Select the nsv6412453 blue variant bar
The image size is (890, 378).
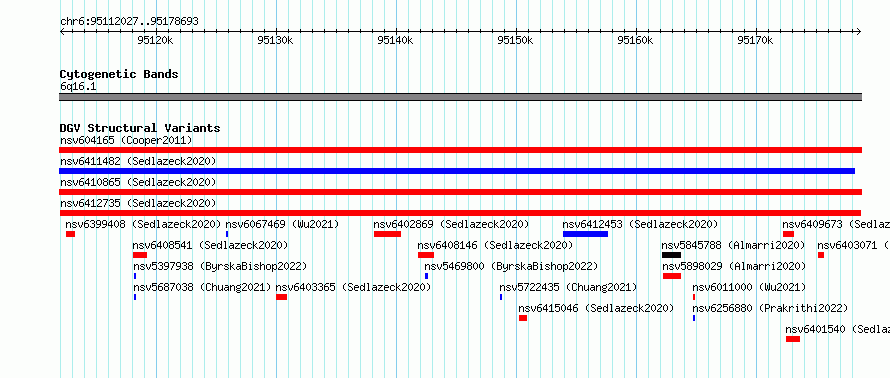(585, 234)
